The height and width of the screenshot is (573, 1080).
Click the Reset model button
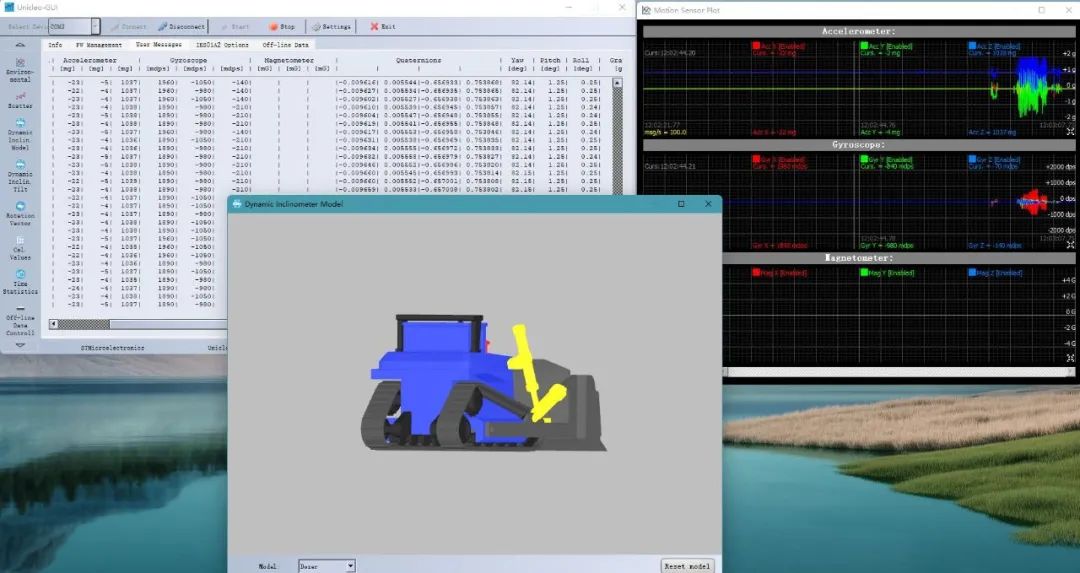pos(687,565)
